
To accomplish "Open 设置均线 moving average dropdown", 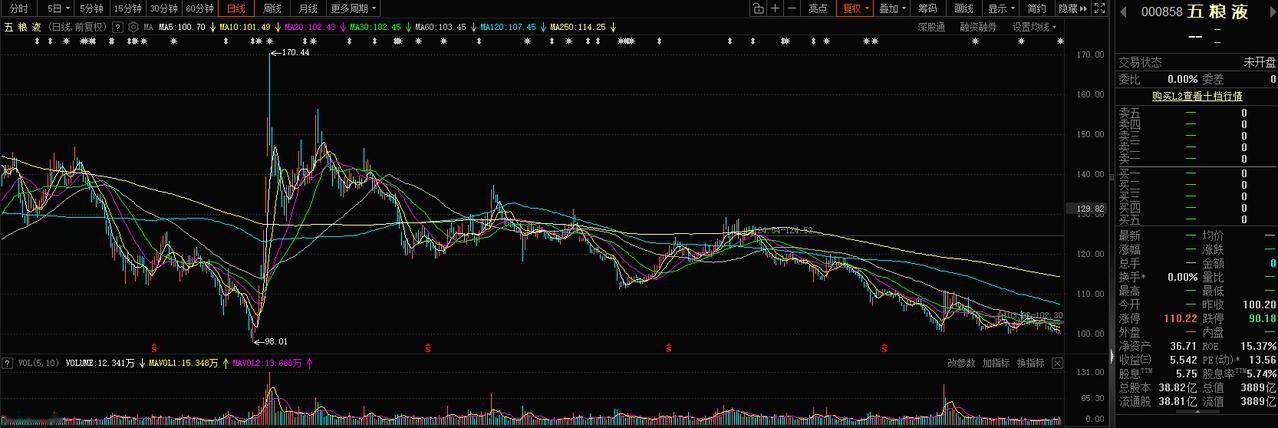I will [x=1034, y=28].
